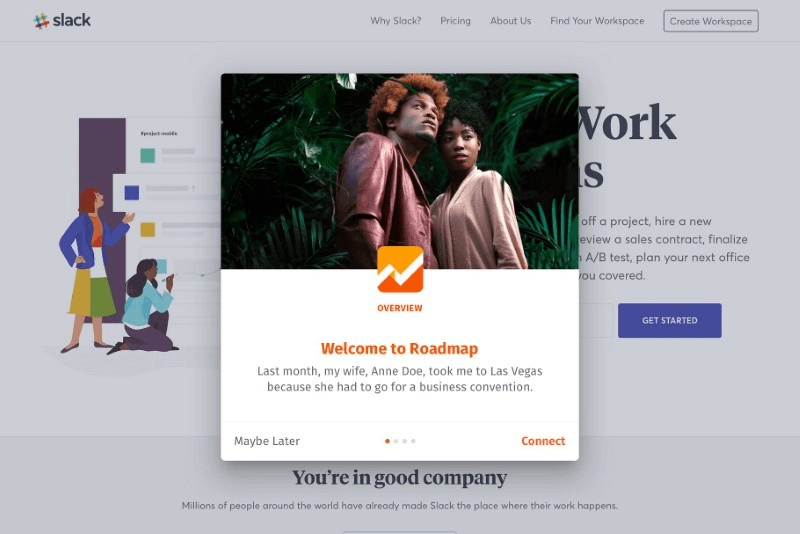
Task: Click Connect in the Roadmap dialog
Action: click(543, 441)
